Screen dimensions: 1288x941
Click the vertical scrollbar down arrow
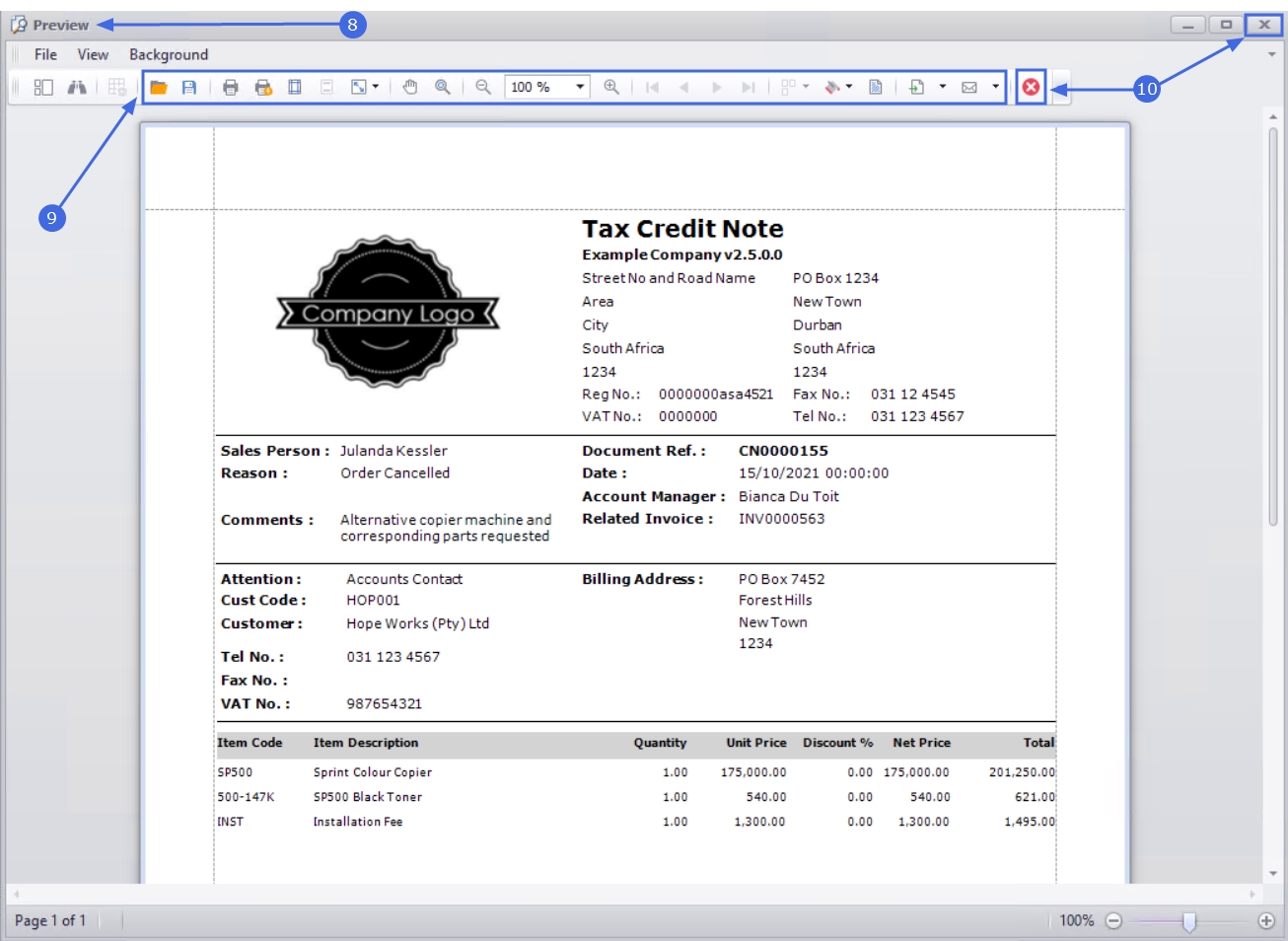tap(1273, 874)
